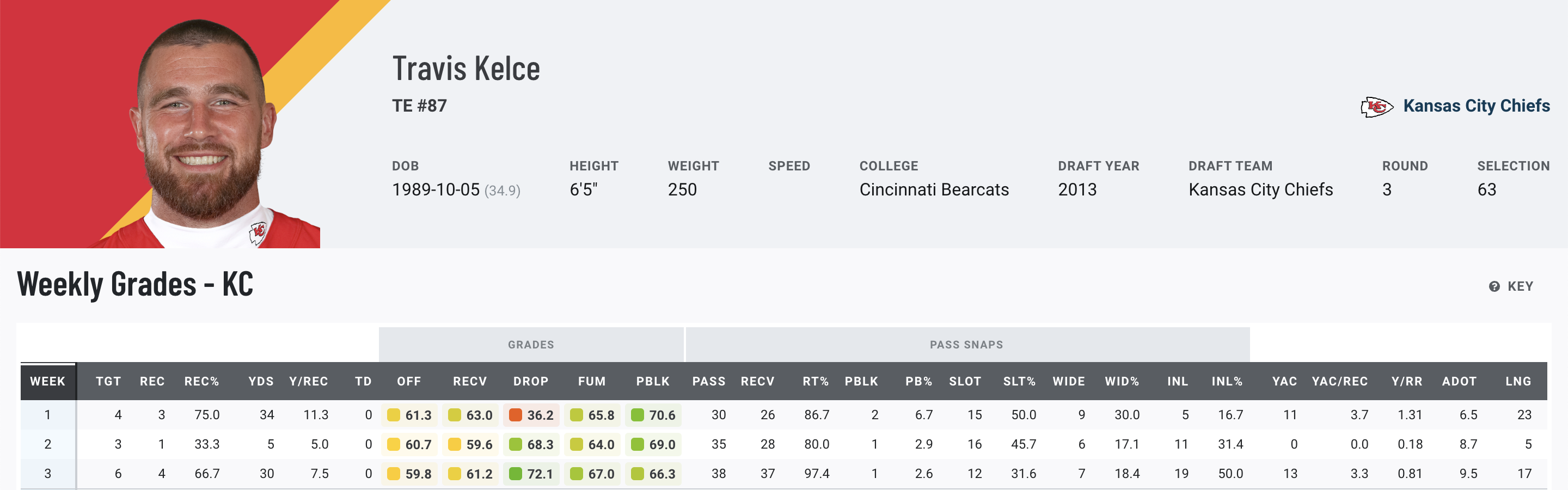The image size is (1568, 490).
Task: Sort by the YDS column header
Action: [261, 381]
